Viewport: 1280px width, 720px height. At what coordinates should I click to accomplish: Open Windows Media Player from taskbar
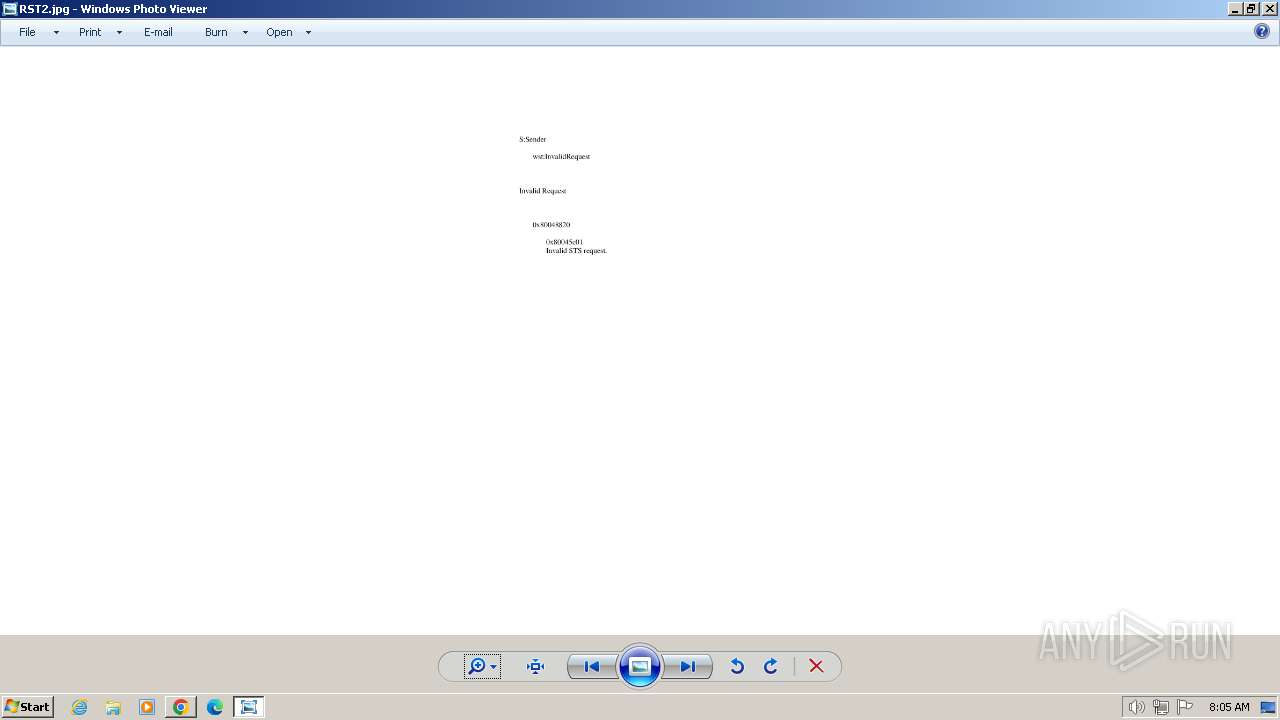click(147, 707)
